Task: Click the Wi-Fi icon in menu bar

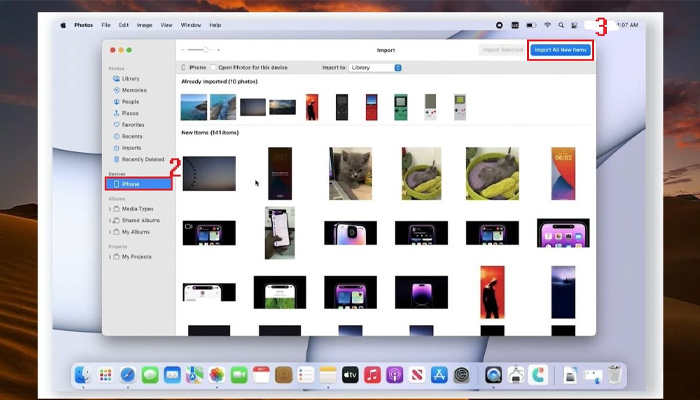Action: tap(547, 25)
